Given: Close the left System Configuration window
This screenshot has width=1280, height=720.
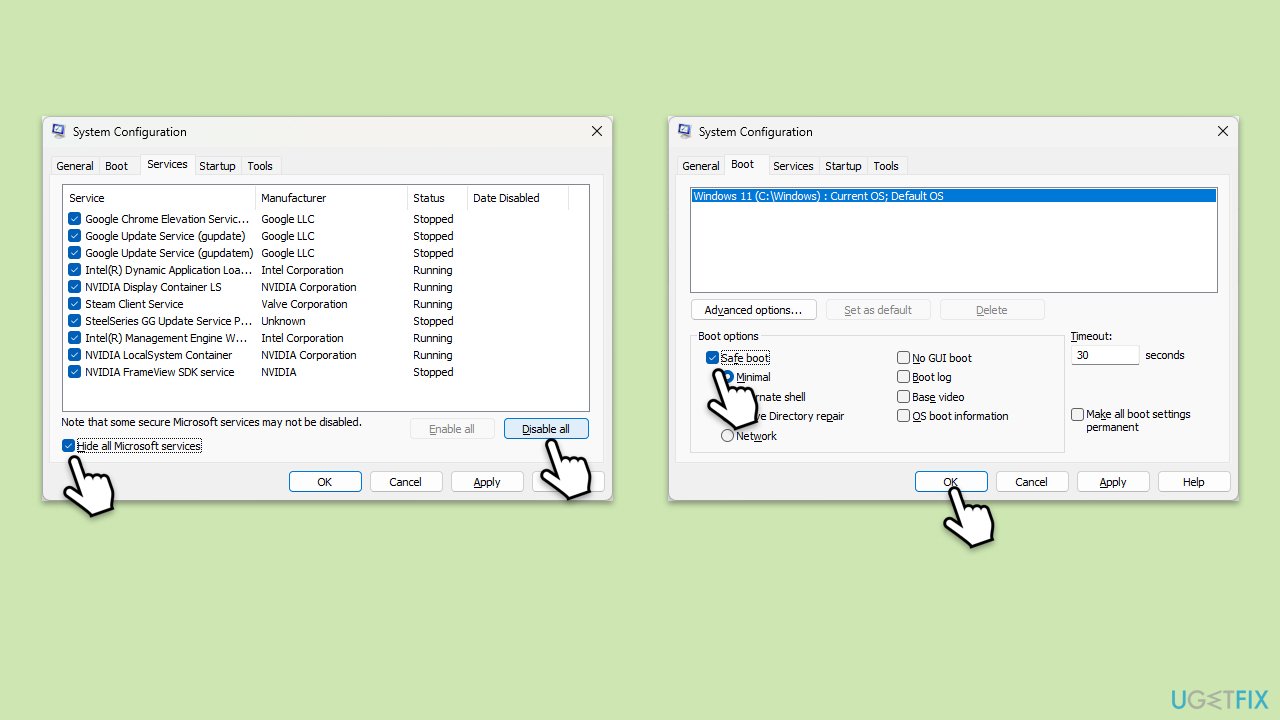Looking at the screenshot, I should click(x=597, y=131).
